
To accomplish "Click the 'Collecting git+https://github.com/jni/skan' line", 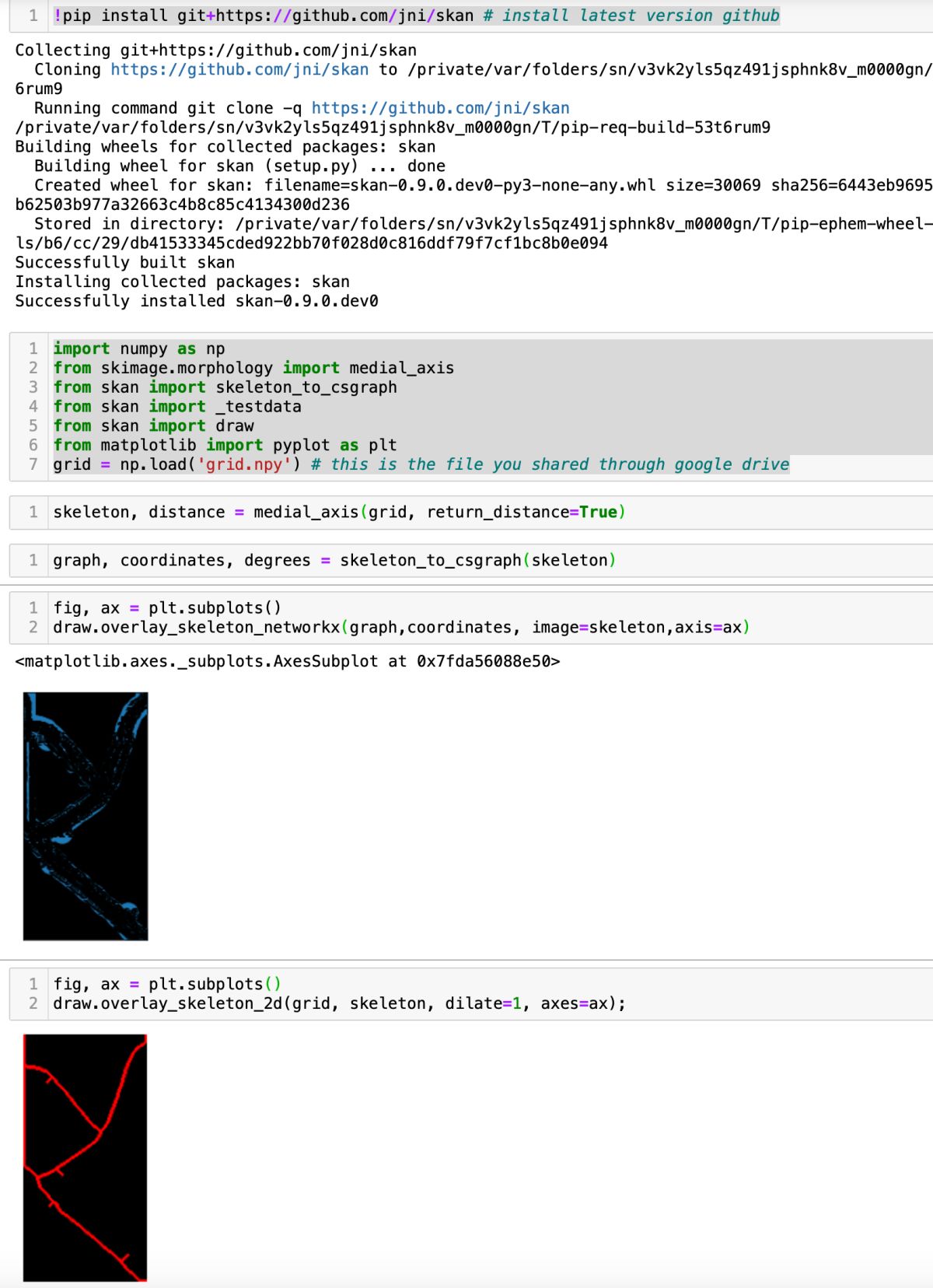I will (216, 50).
